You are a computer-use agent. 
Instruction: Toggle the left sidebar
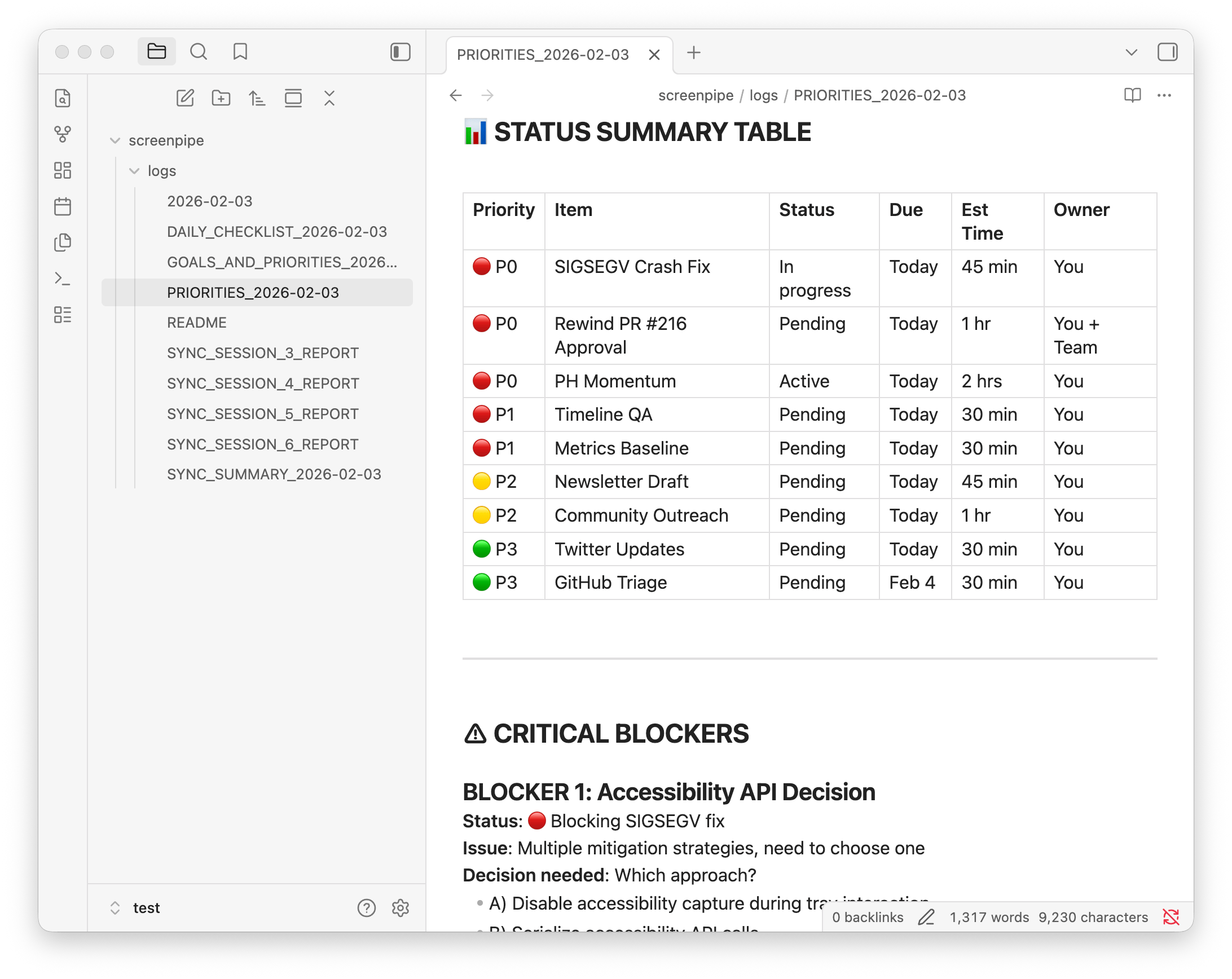point(400,52)
